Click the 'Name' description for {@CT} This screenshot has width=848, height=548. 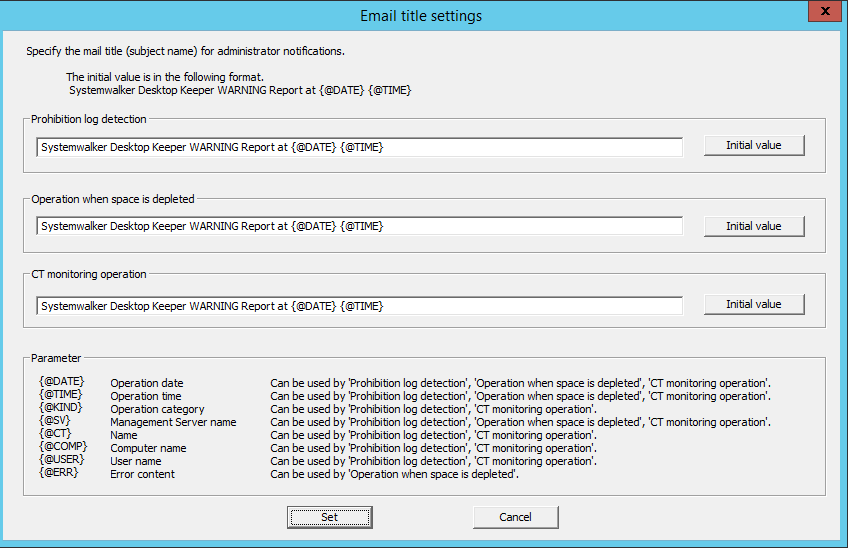click(124, 435)
